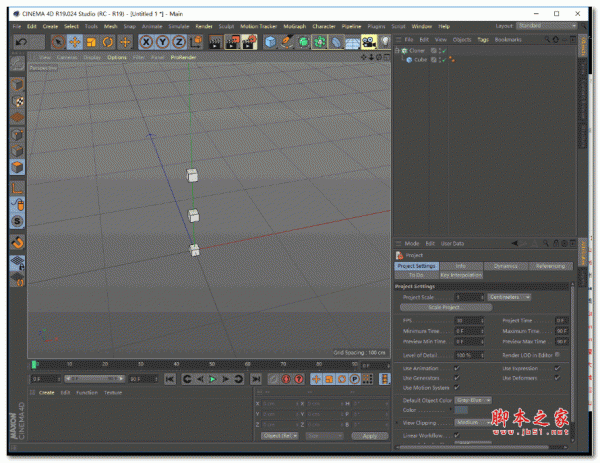The image size is (600, 463).
Task: Toggle Cloner enabled green checkmark
Action: coord(444,51)
